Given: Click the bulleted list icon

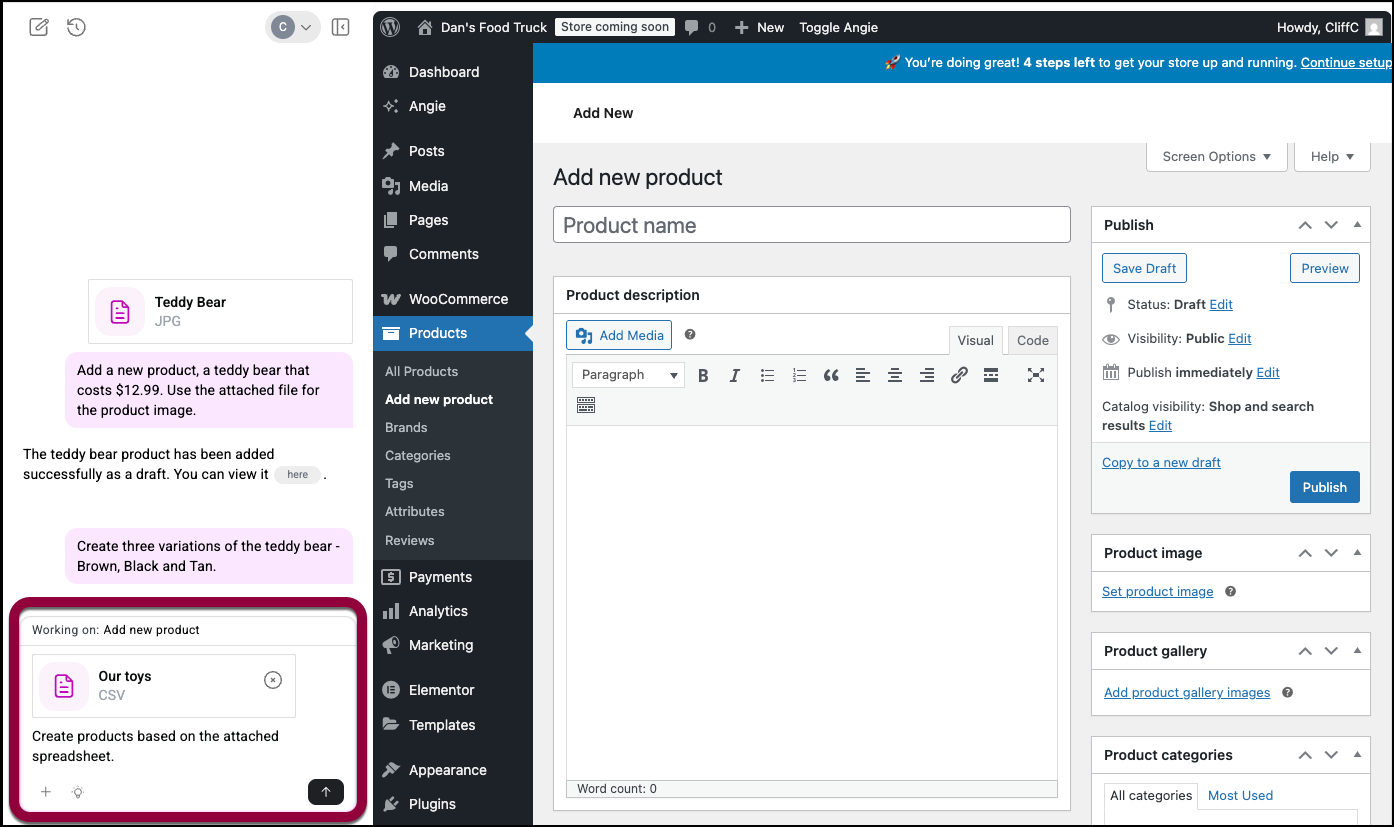Looking at the screenshot, I should (x=767, y=376).
